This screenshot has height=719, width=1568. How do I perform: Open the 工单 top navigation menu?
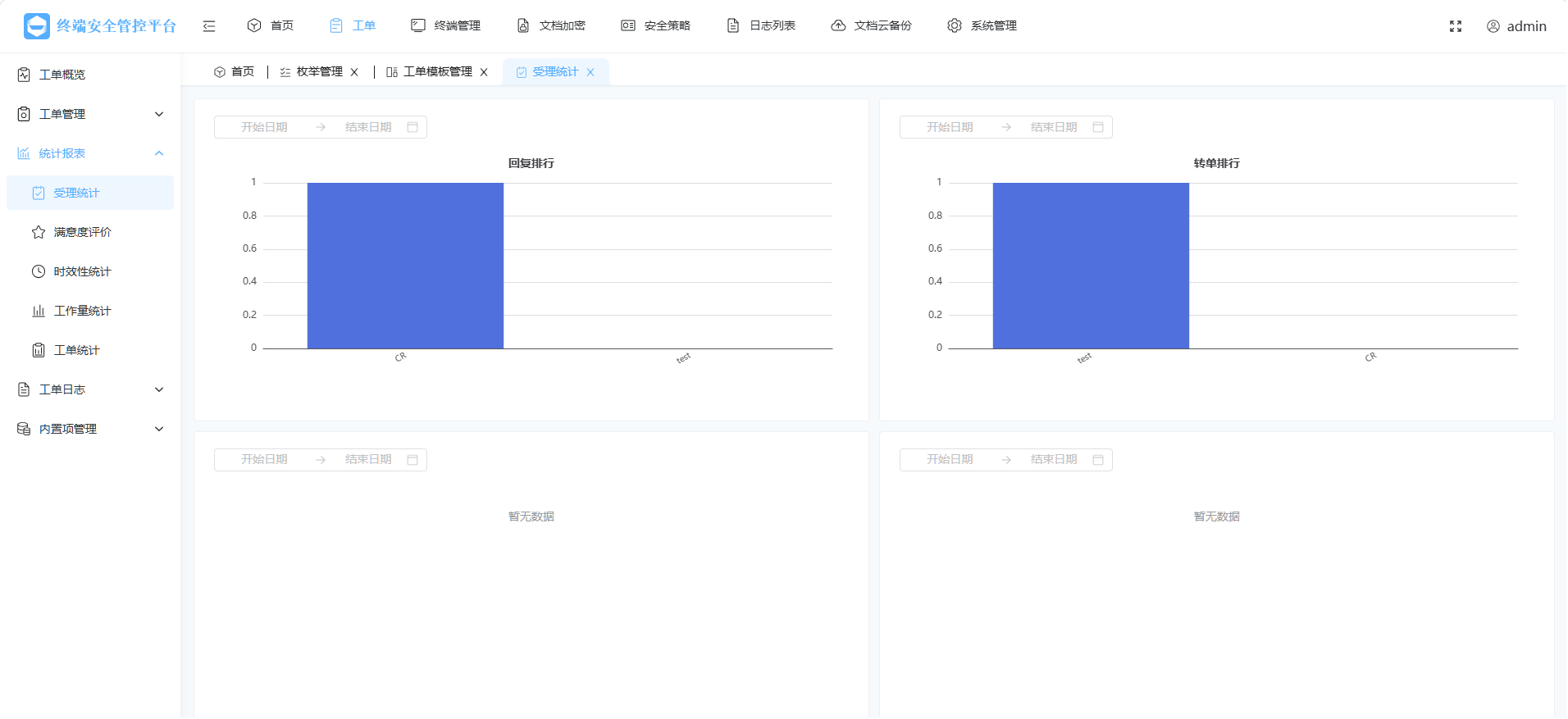click(353, 26)
